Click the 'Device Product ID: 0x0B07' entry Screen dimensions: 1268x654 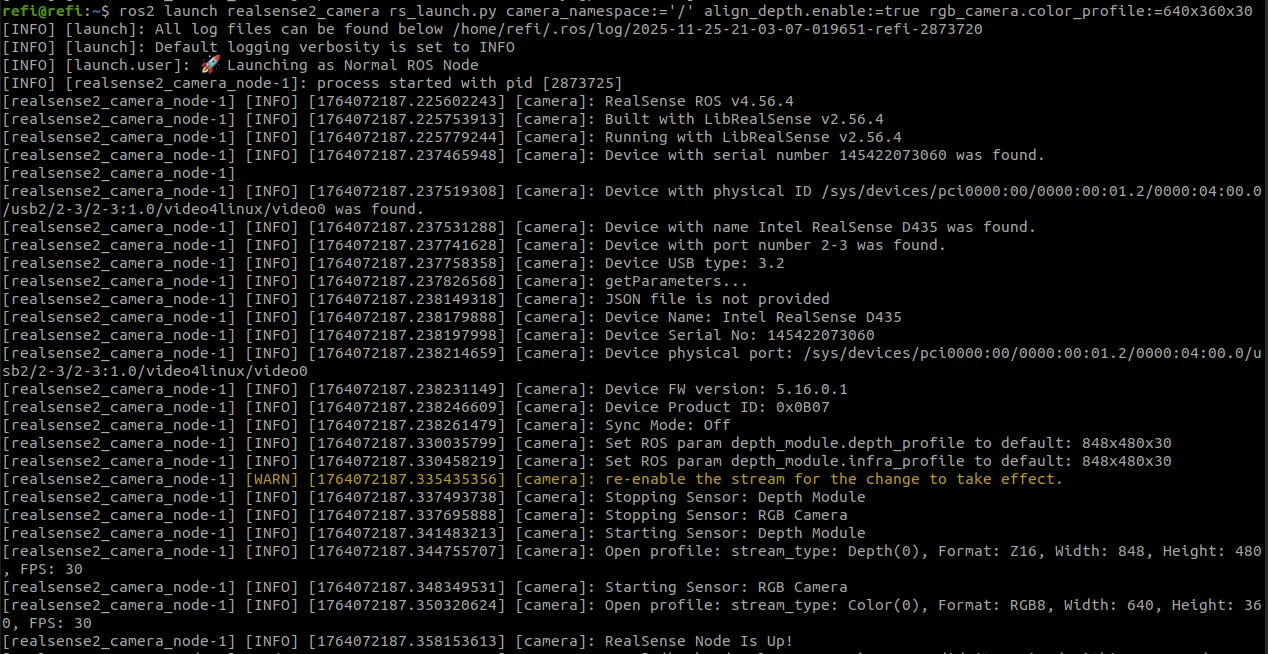point(717,407)
